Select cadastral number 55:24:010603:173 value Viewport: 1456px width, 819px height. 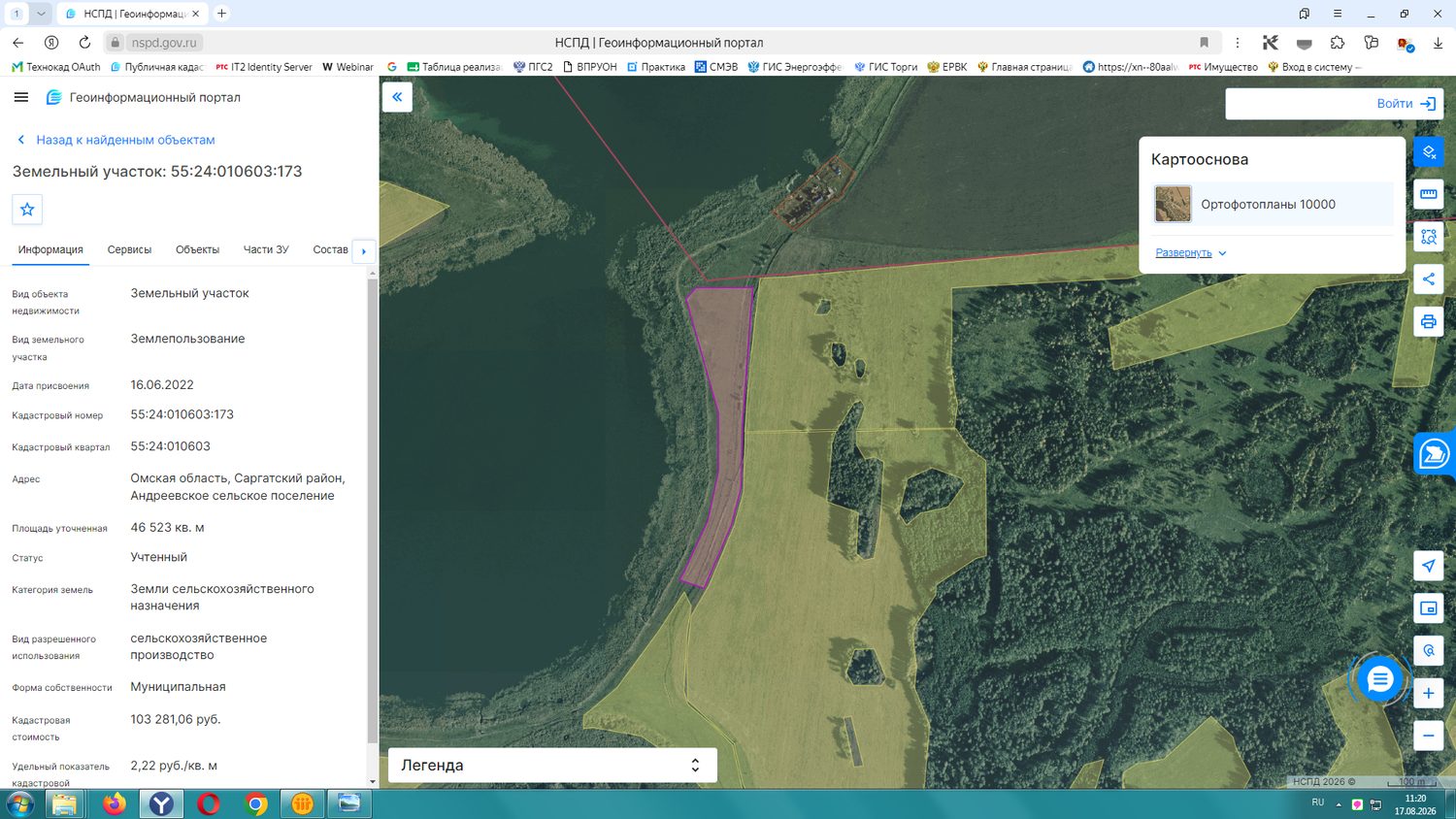click(182, 414)
